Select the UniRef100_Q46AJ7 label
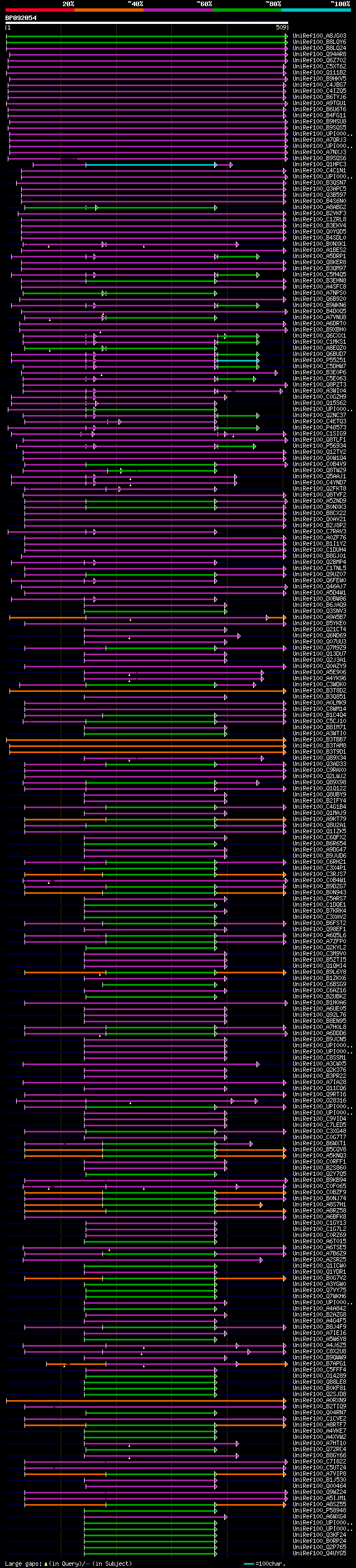 pos(319,587)
